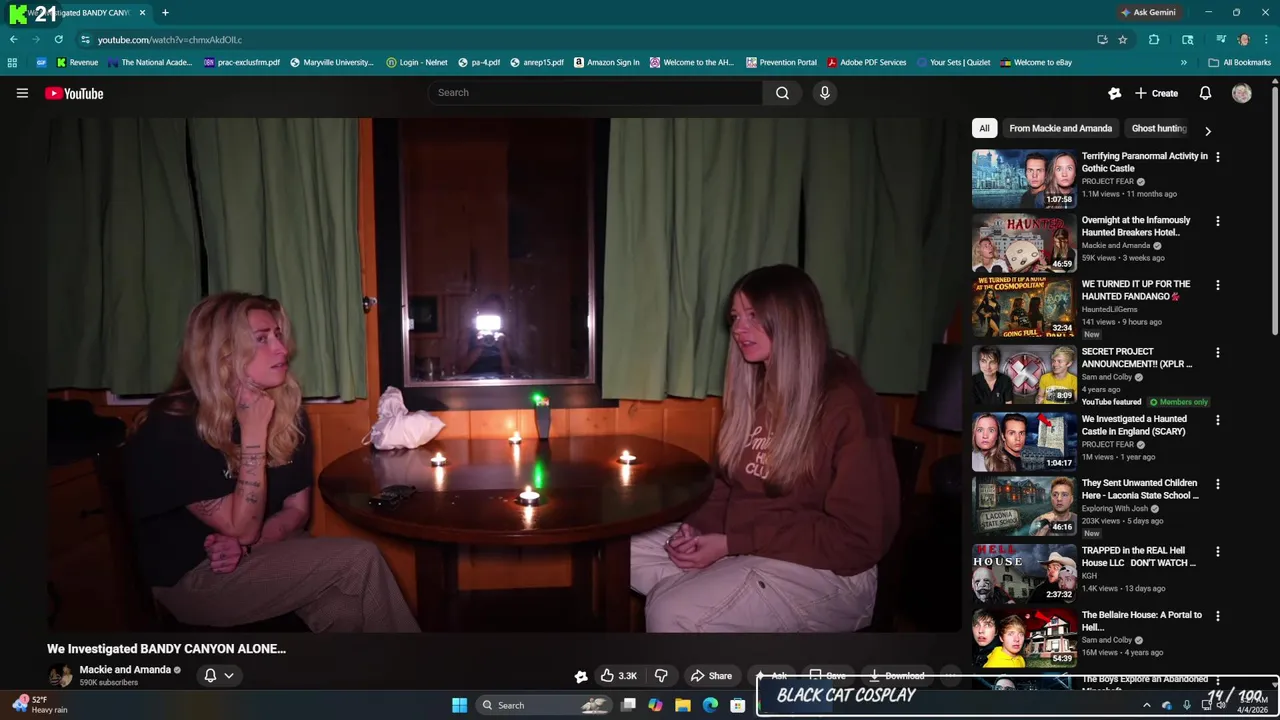Open options for Haunted Fandango video
The height and width of the screenshot is (720, 1280).
1217,285
